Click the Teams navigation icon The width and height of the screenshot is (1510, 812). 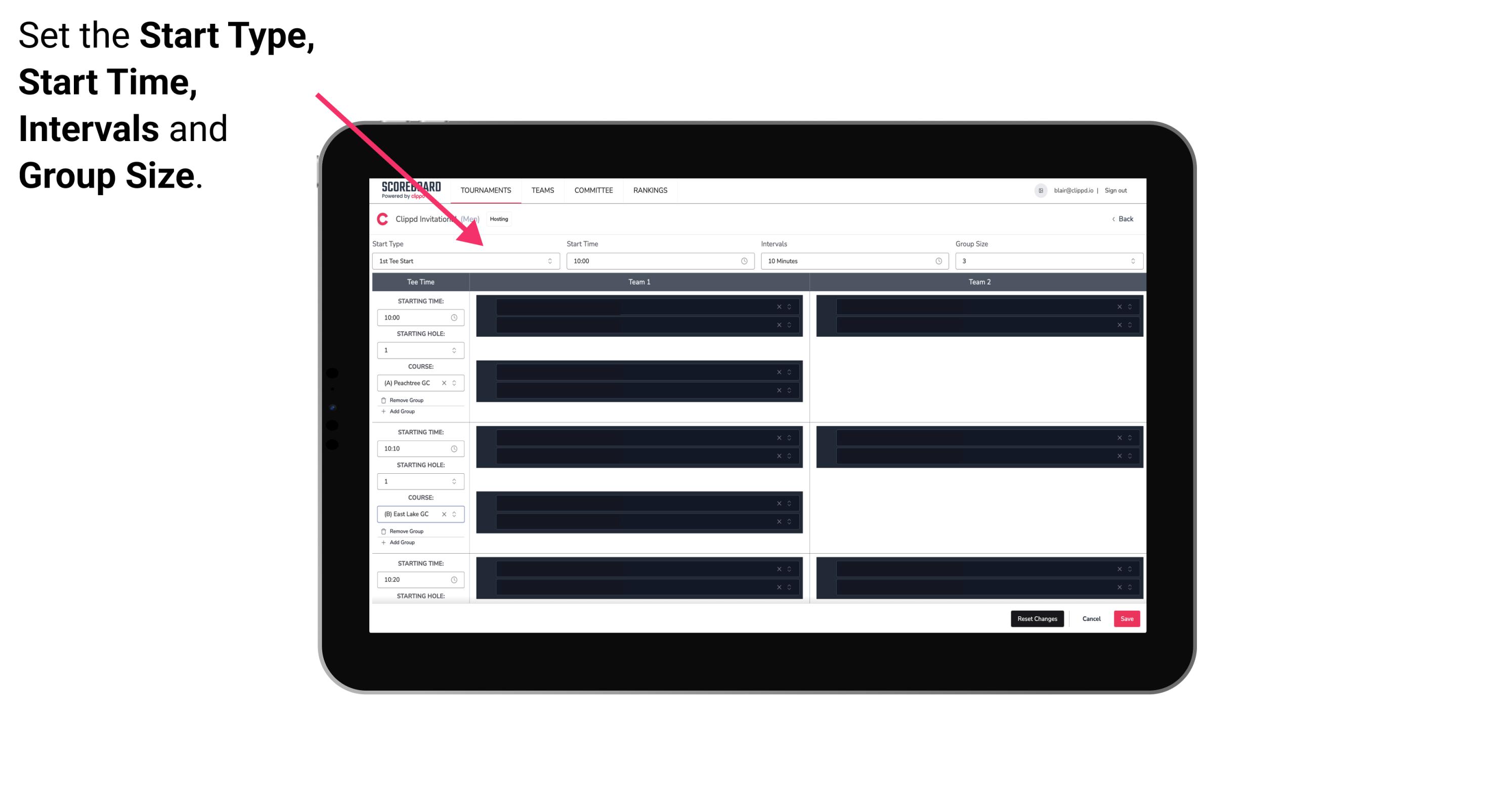540,190
